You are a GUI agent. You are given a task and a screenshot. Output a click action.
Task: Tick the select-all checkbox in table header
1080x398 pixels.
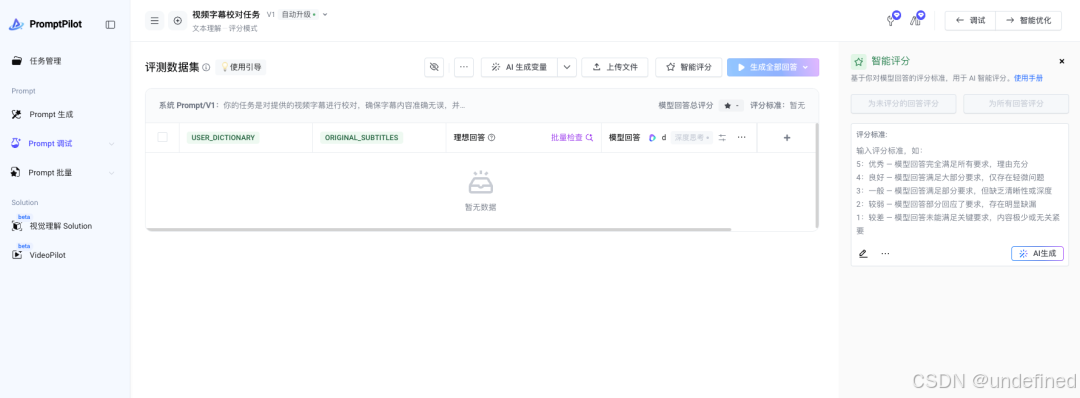[x=163, y=137]
